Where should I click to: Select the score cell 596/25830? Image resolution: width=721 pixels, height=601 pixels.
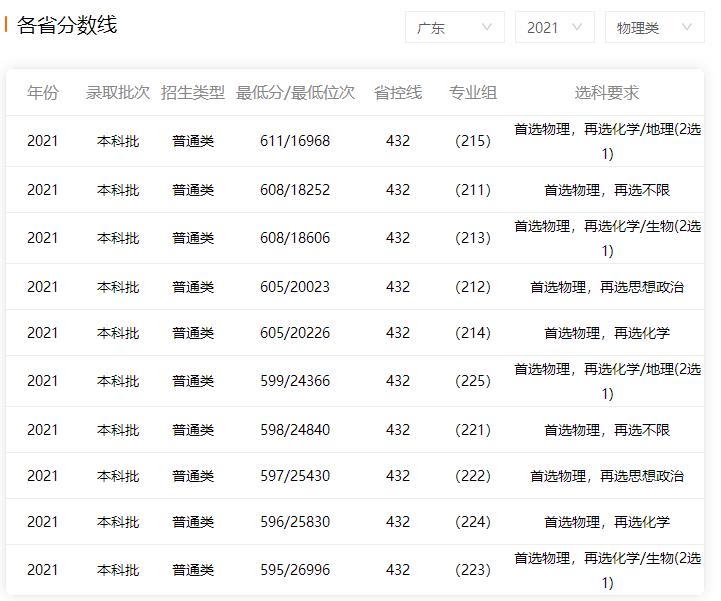click(x=295, y=522)
